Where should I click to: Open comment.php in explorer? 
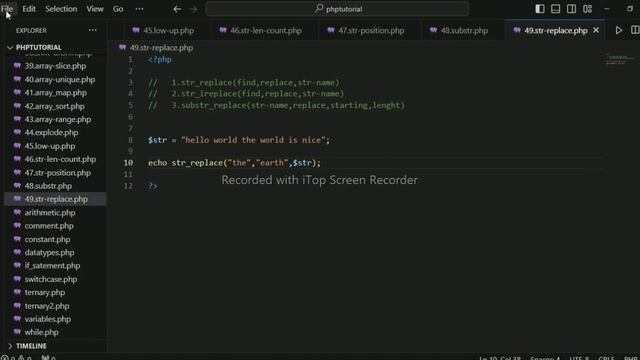[49, 226]
